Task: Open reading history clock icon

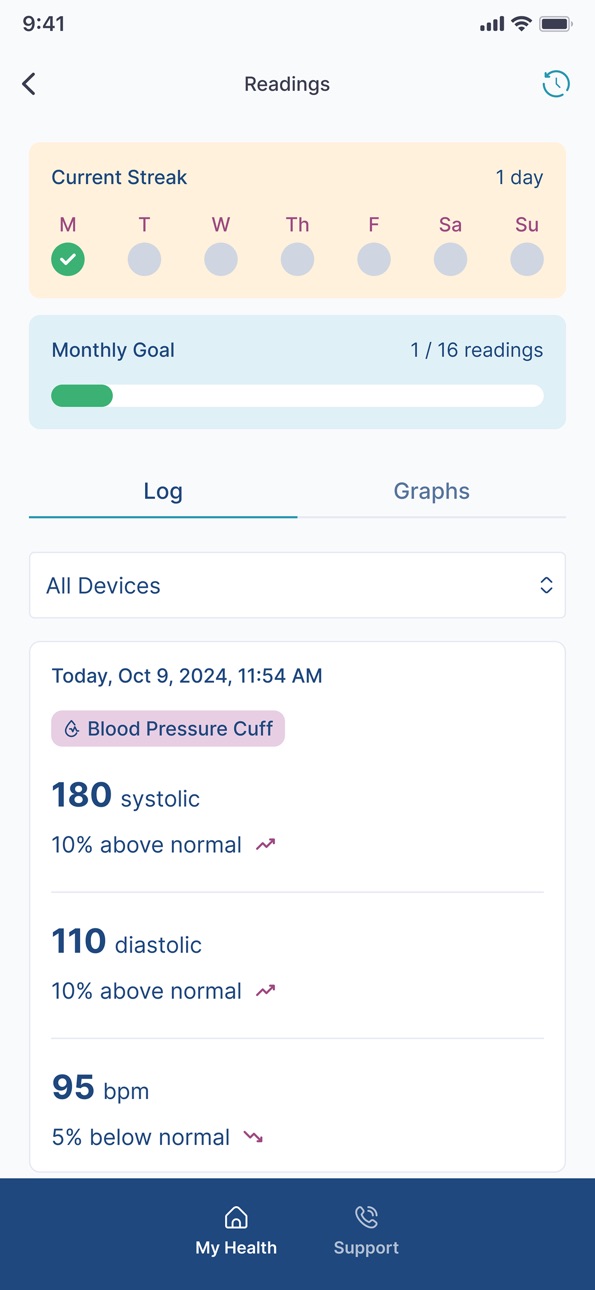Action: 556,84
